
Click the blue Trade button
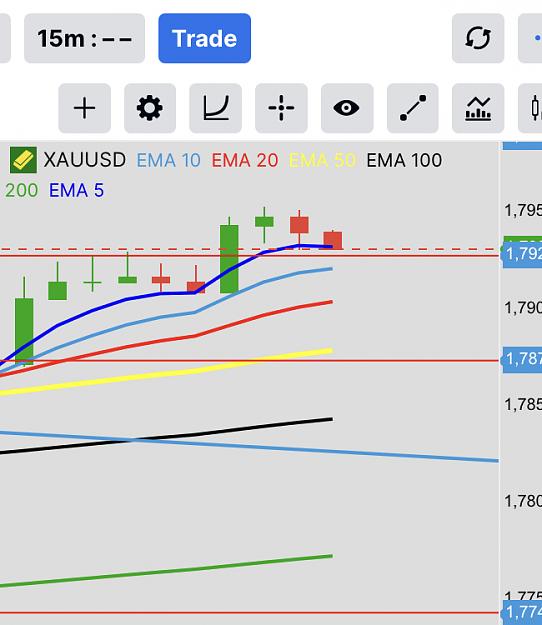click(x=204, y=38)
